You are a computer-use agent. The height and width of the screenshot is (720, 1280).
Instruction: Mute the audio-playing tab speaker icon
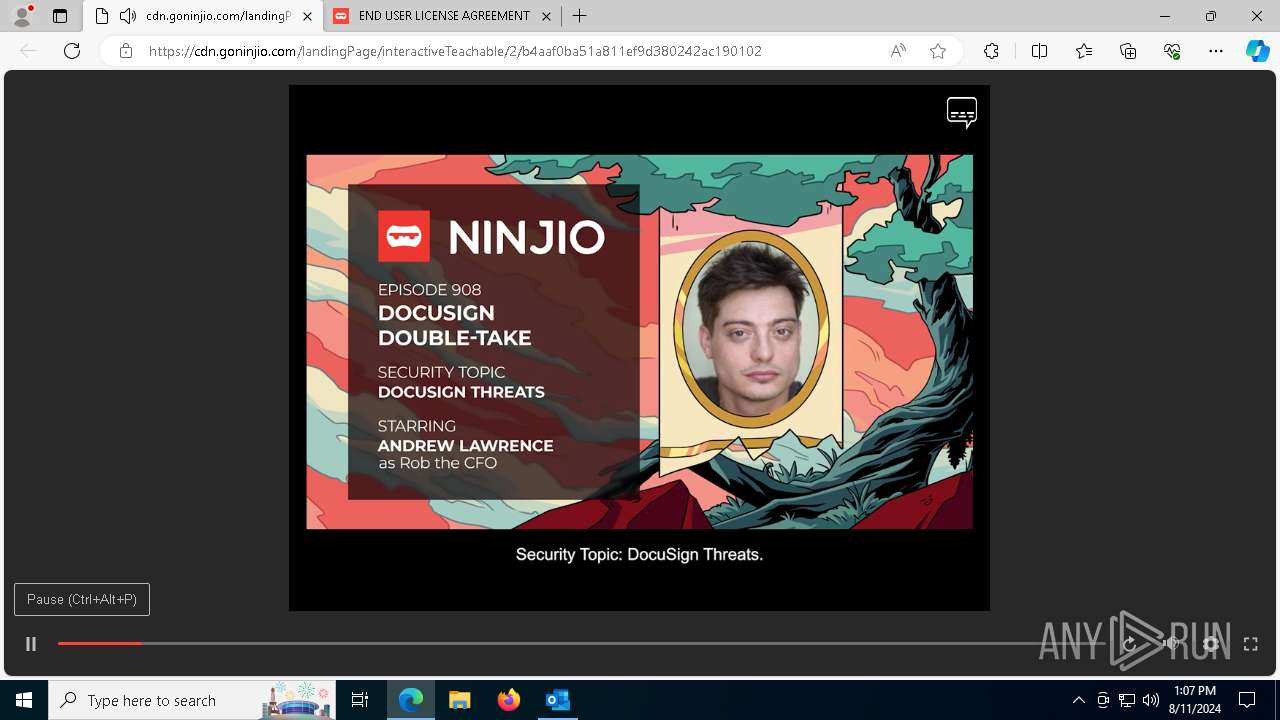click(128, 16)
